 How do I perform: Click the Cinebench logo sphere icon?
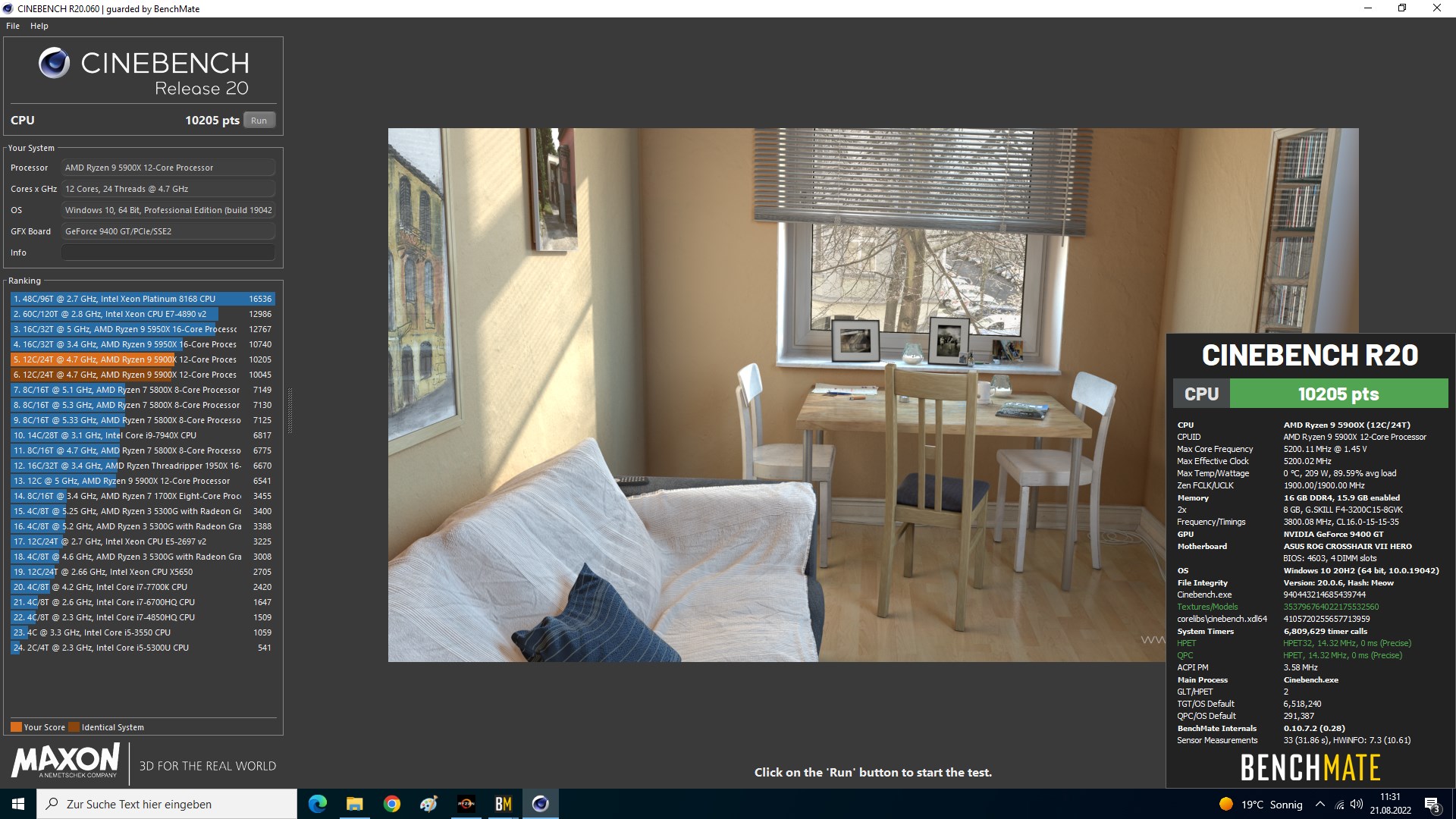coord(54,63)
